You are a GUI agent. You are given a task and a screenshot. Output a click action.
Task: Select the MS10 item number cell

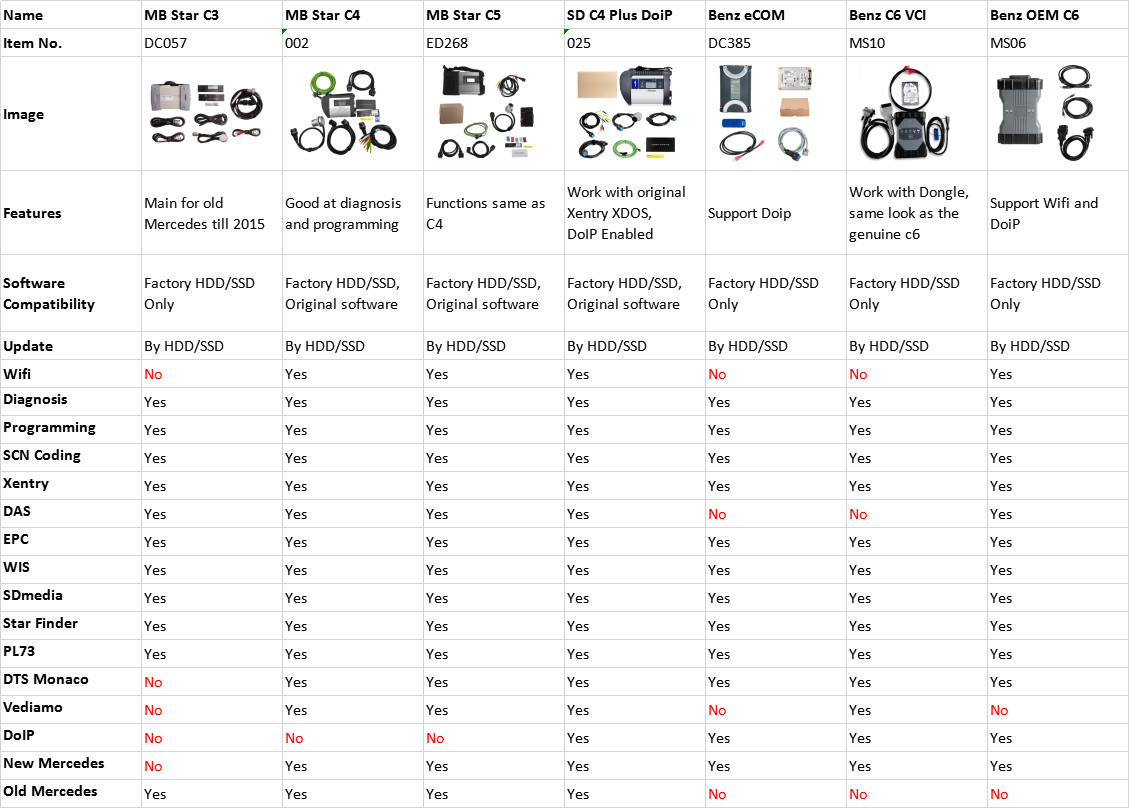coord(867,43)
